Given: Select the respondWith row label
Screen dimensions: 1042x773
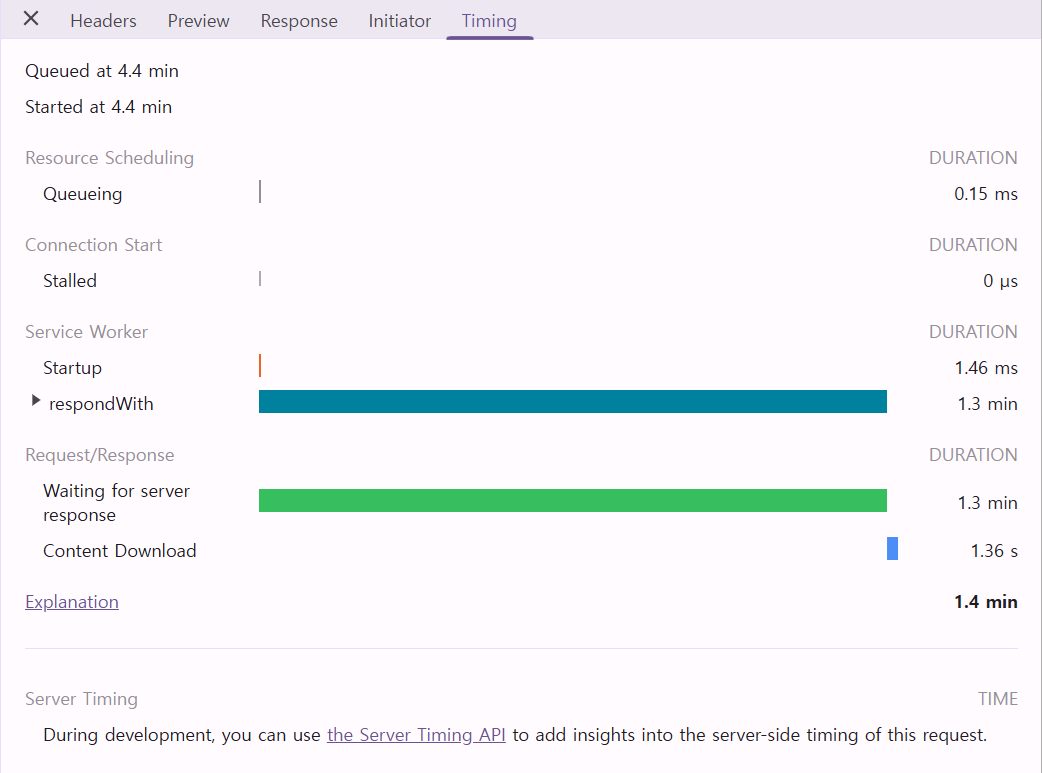Looking at the screenshot, I should pos(101,404).
